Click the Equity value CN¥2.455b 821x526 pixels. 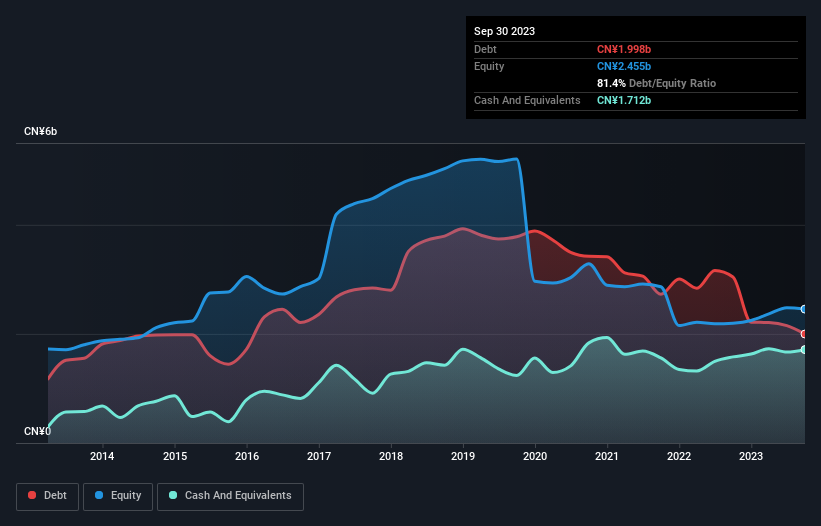tap(624, 66)
